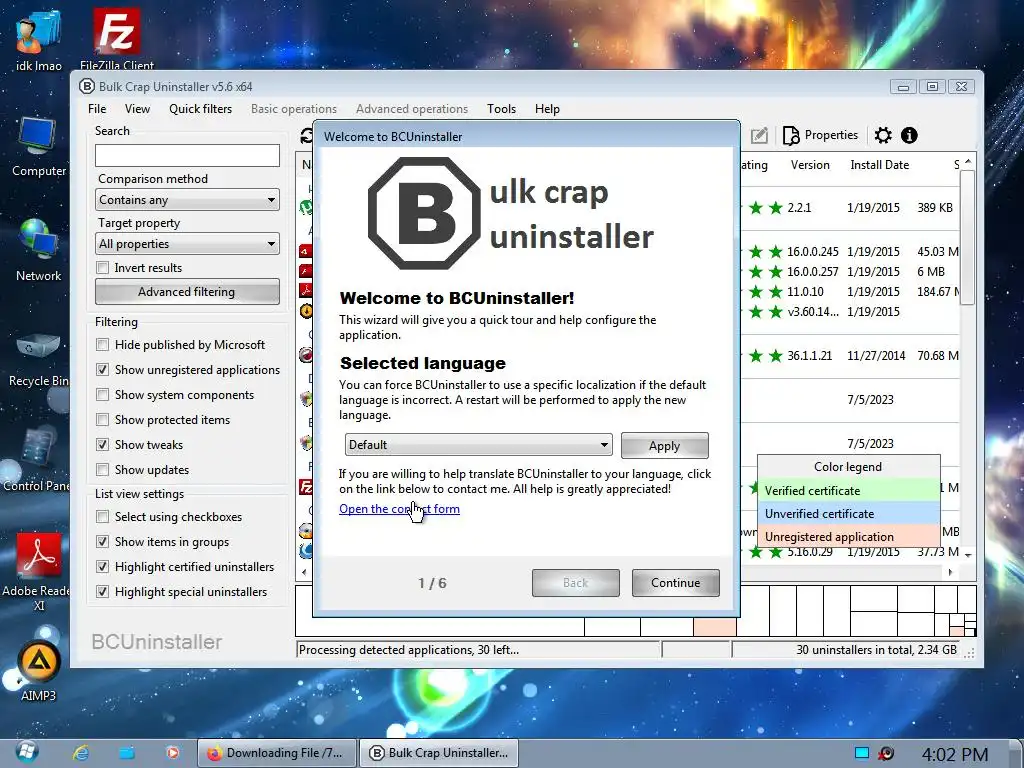Uncheck Show tweaks
1024x768 pixels.
point(103,445)
